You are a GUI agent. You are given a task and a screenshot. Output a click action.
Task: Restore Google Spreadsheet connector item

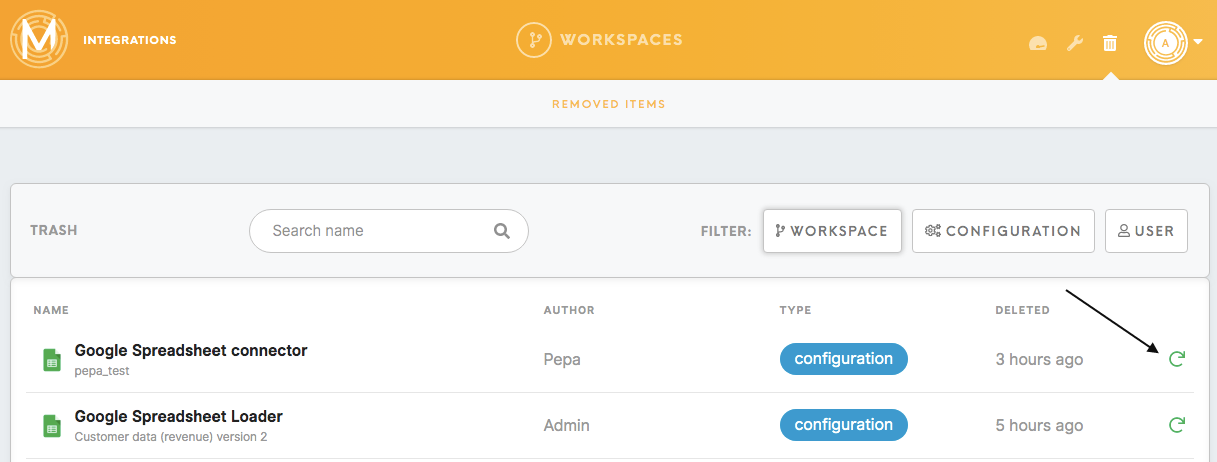tap(1177, 359)
